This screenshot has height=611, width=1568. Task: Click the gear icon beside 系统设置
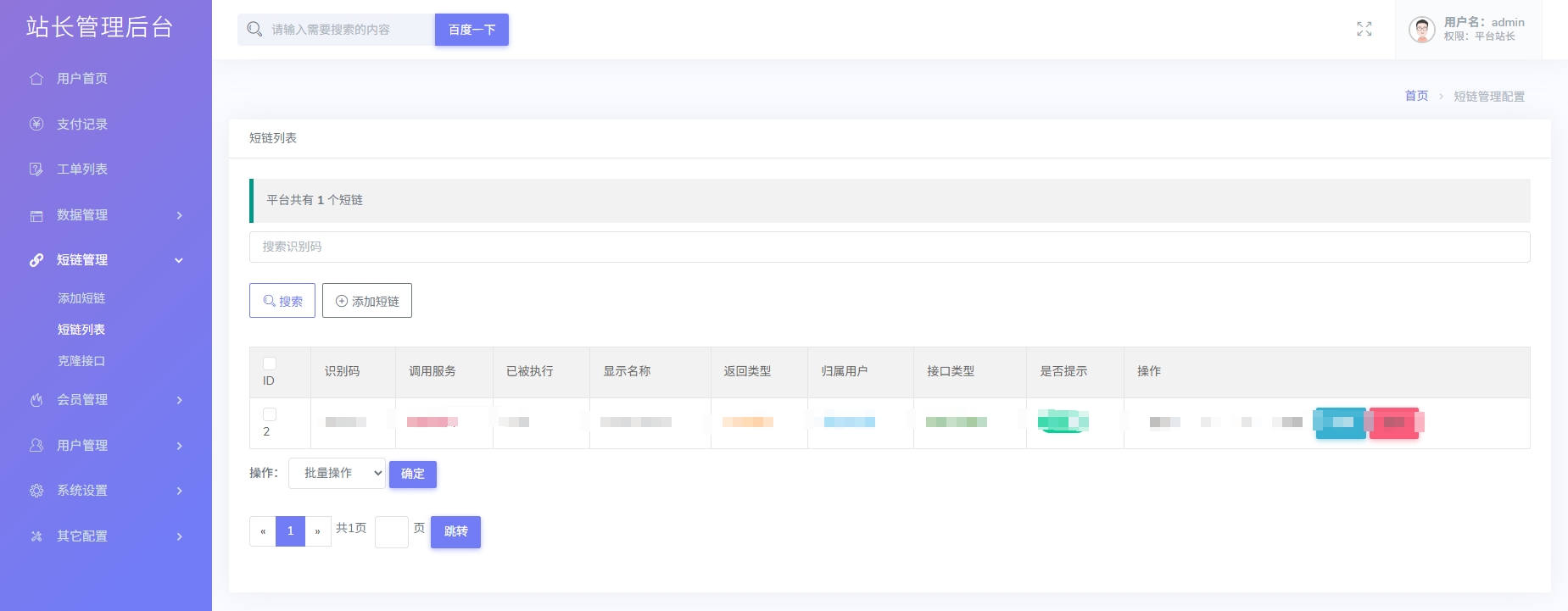pyautogui.click(x=36, y=491)
